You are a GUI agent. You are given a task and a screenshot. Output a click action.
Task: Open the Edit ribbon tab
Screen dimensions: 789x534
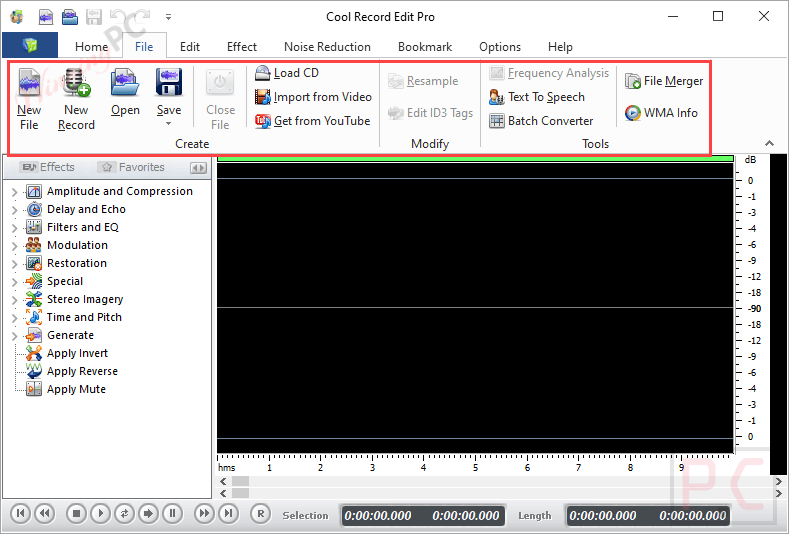point(190,47)
